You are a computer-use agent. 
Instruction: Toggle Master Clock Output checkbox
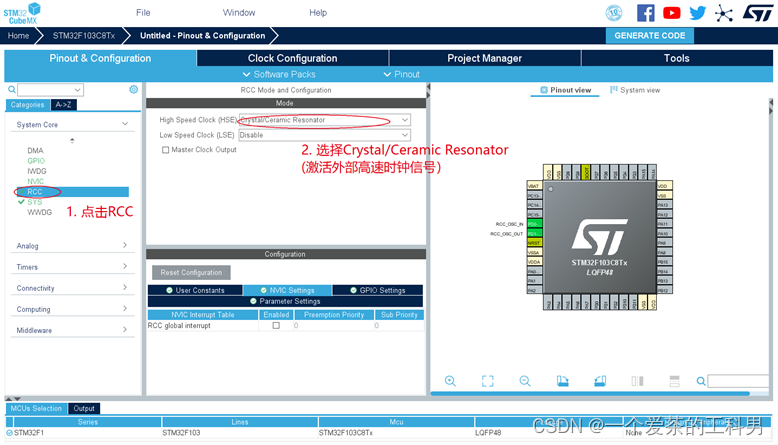pos(166,150)
